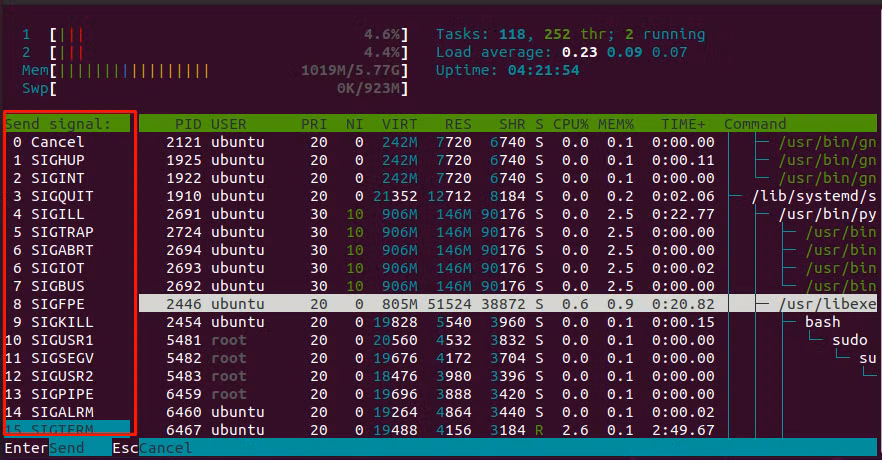882x460 pixels.
Task: Sort by the RES column header
Action: 458,124
